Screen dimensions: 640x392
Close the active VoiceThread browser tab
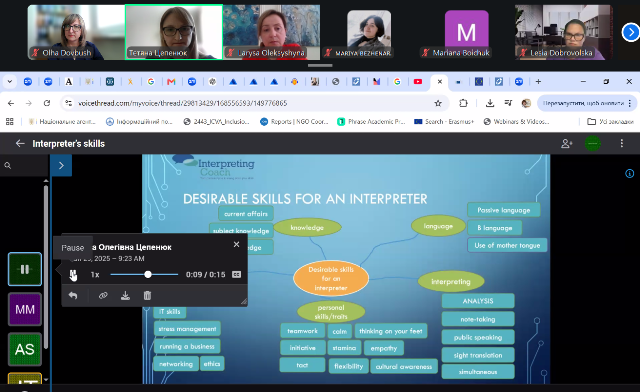tap(440, 82)
